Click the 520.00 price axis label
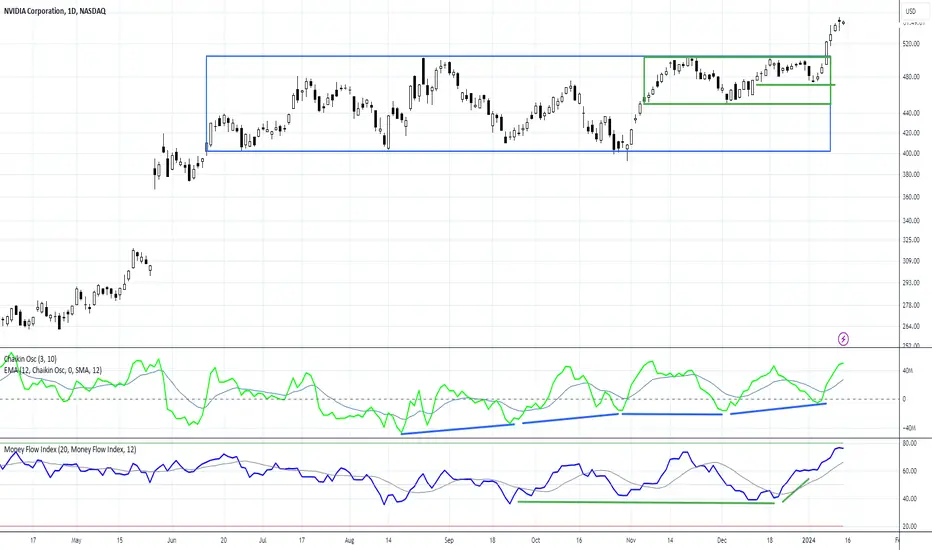932x550 pixels. 911,44
